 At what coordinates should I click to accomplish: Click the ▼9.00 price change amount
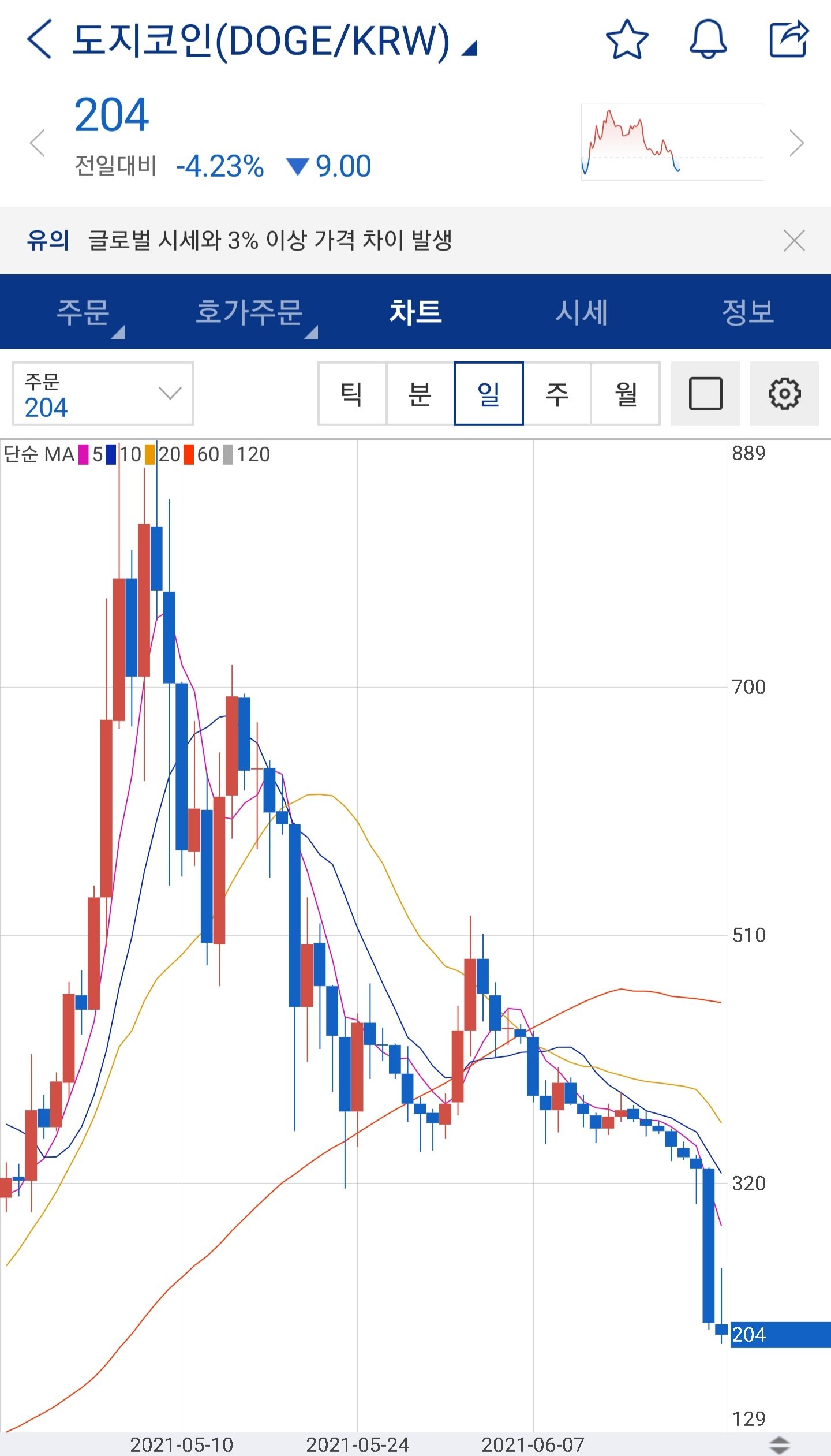(329, 166)
